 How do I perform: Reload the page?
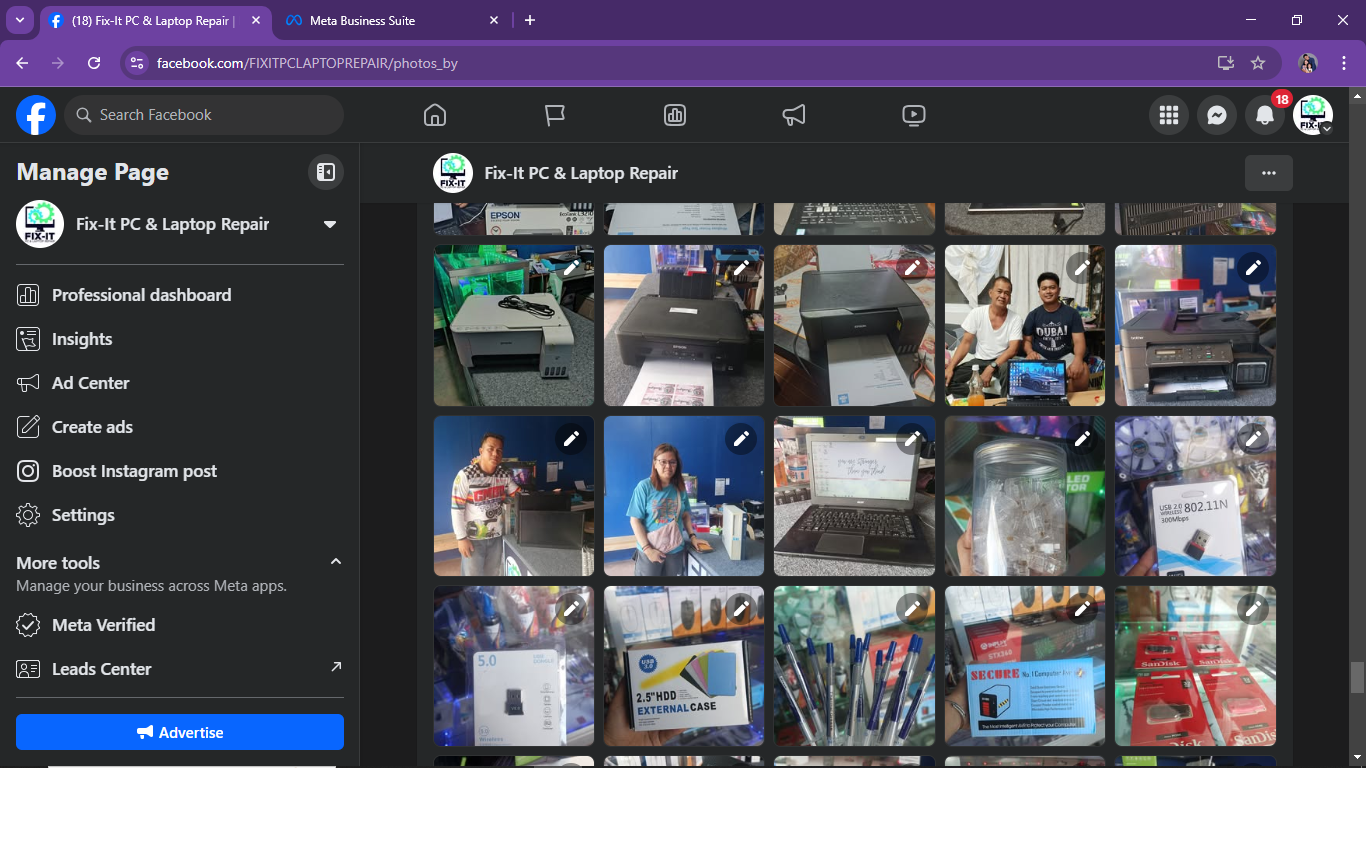click(94, 63)
